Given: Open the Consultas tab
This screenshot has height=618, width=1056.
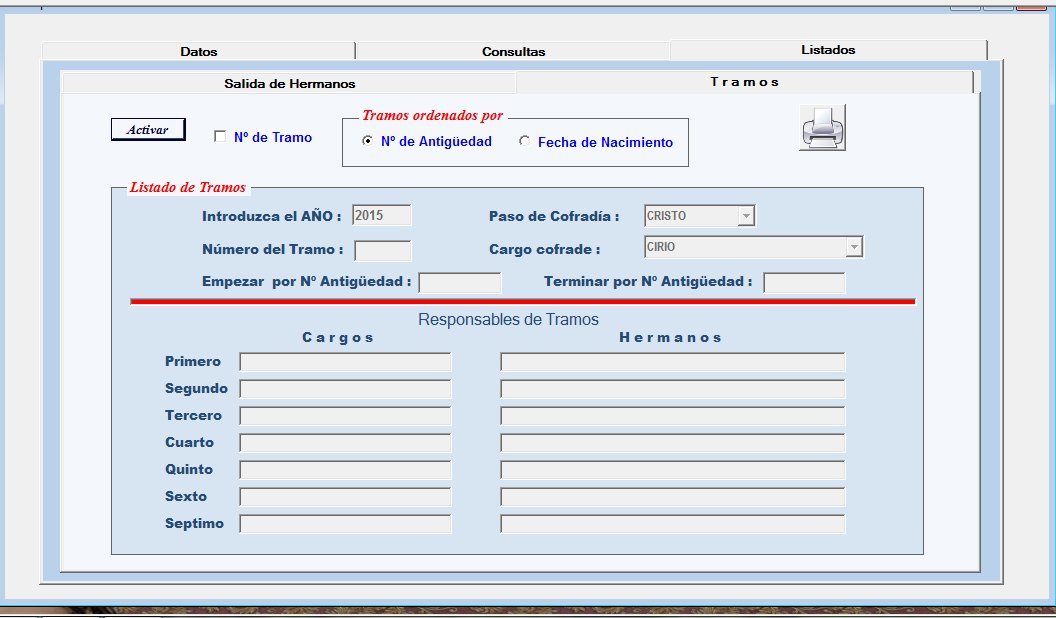Looking at the screenshot, I should point(513,51).
